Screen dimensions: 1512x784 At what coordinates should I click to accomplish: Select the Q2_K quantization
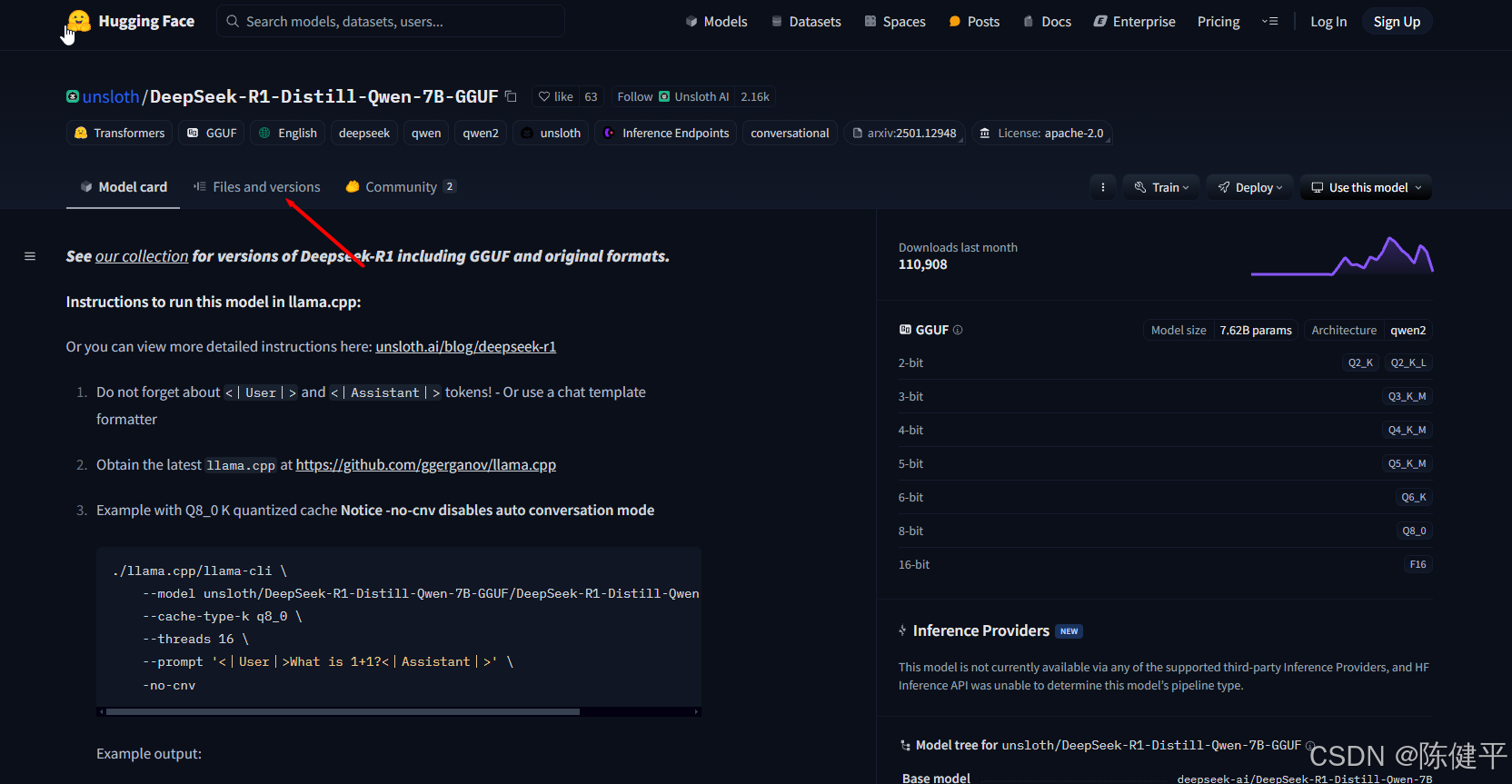coord(1360,362)
